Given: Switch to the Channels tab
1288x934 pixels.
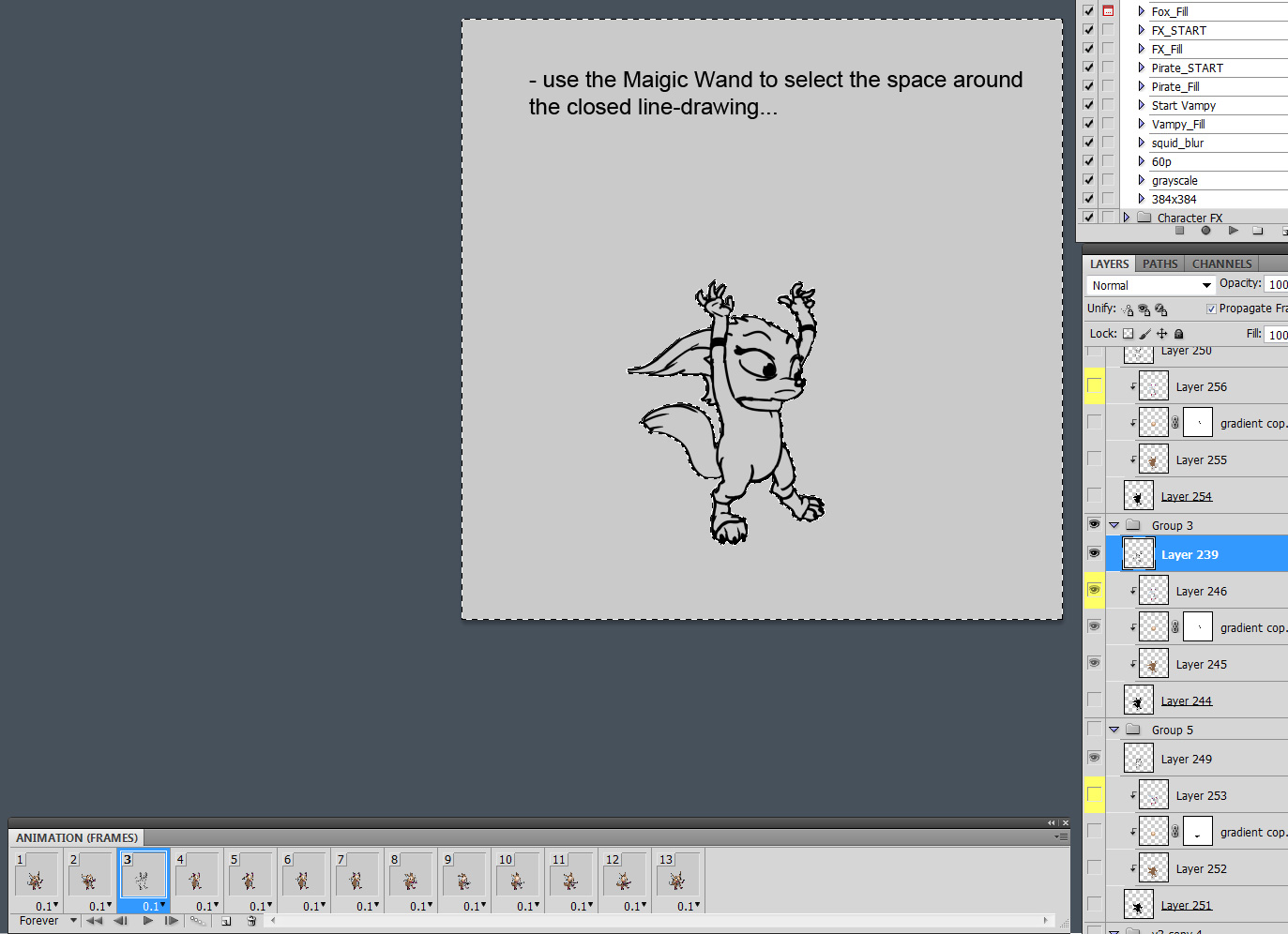Looking at the screenshot, I should pyautogui.click(x=1221, y=264).
